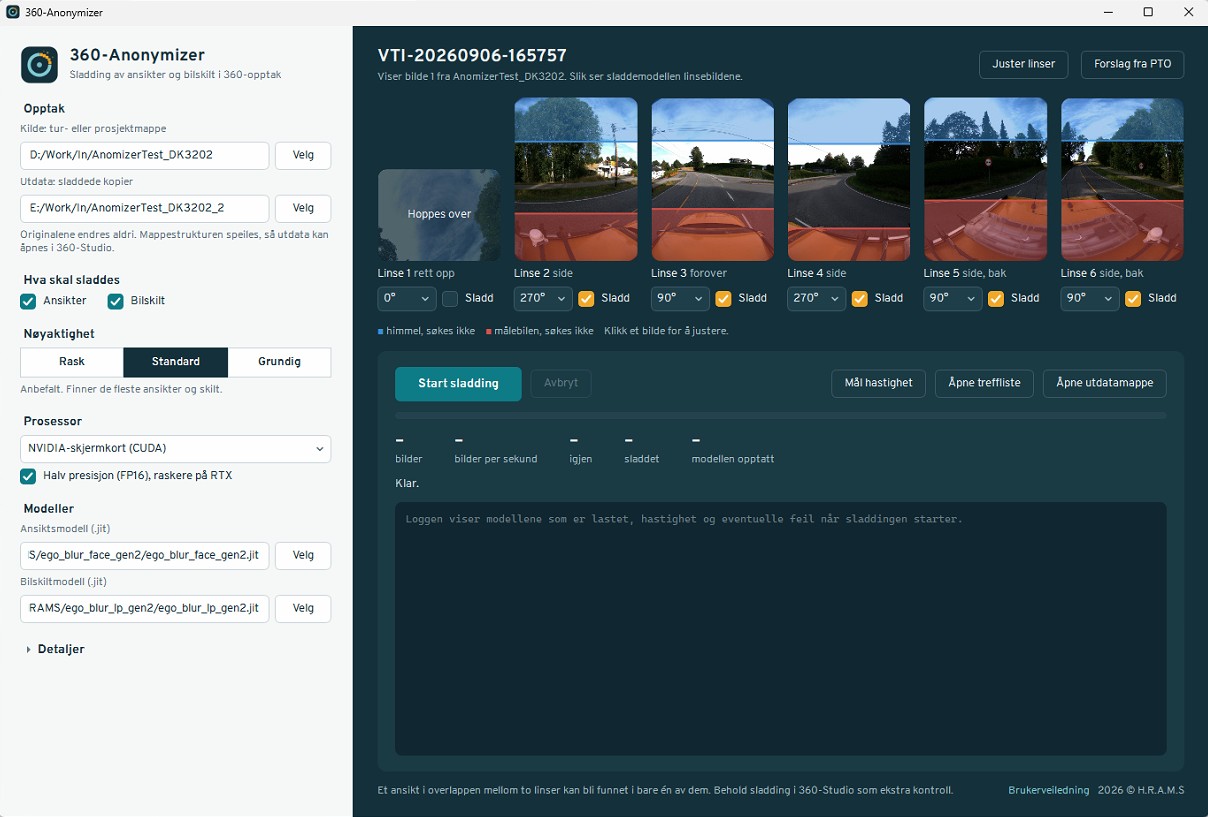Viewport: 1208px width, 817px height.
Task: Open the rotation dropdown for Linse 2
Action: 543,298
